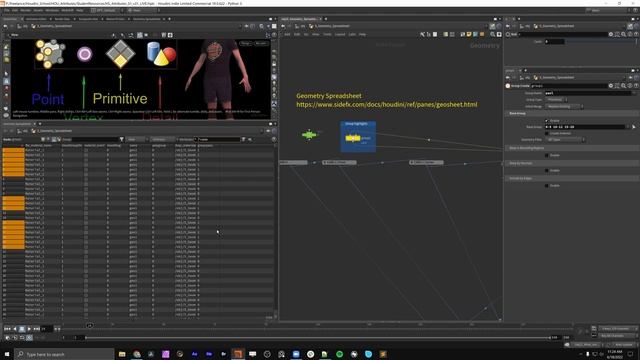The width and height of the screenshot is (640, 360).
Task: Switch to the Geometry Spreadsheet pane tab
Action: pos(17,124)
